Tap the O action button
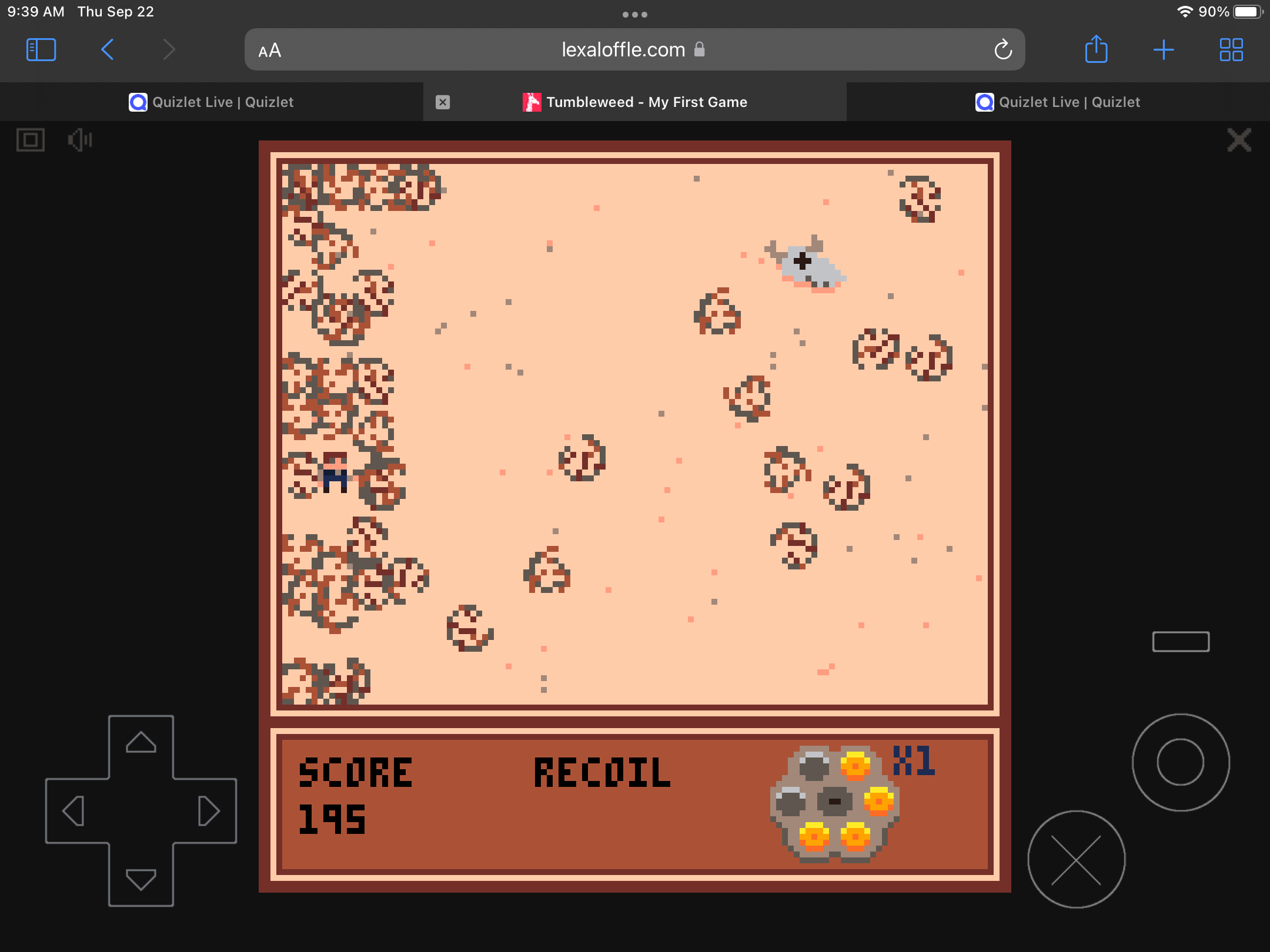Viewport: 1270px width, 952px height. pyautogui.click(x=1181, y=762)
